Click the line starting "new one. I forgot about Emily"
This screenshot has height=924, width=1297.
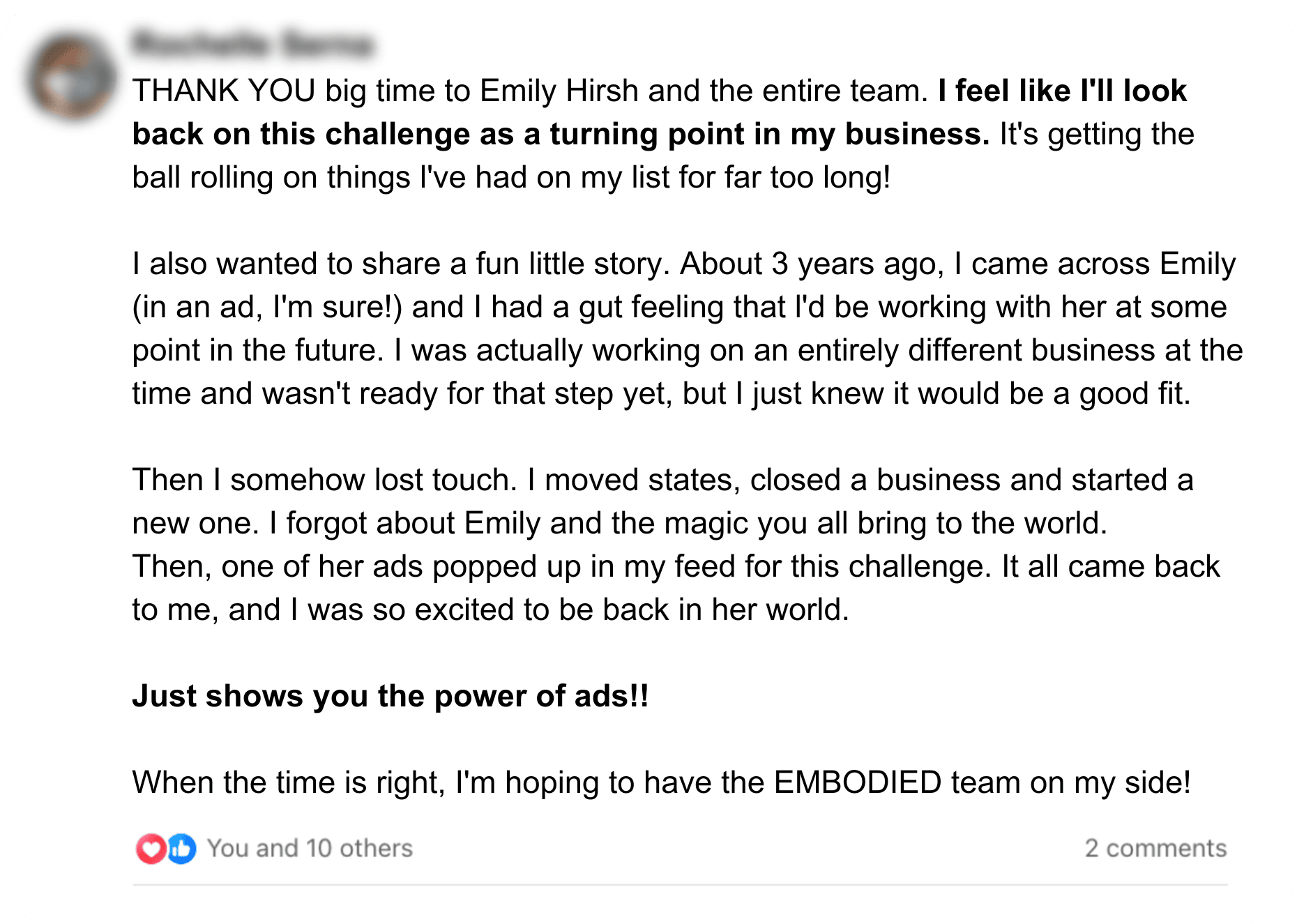(619, 524)
